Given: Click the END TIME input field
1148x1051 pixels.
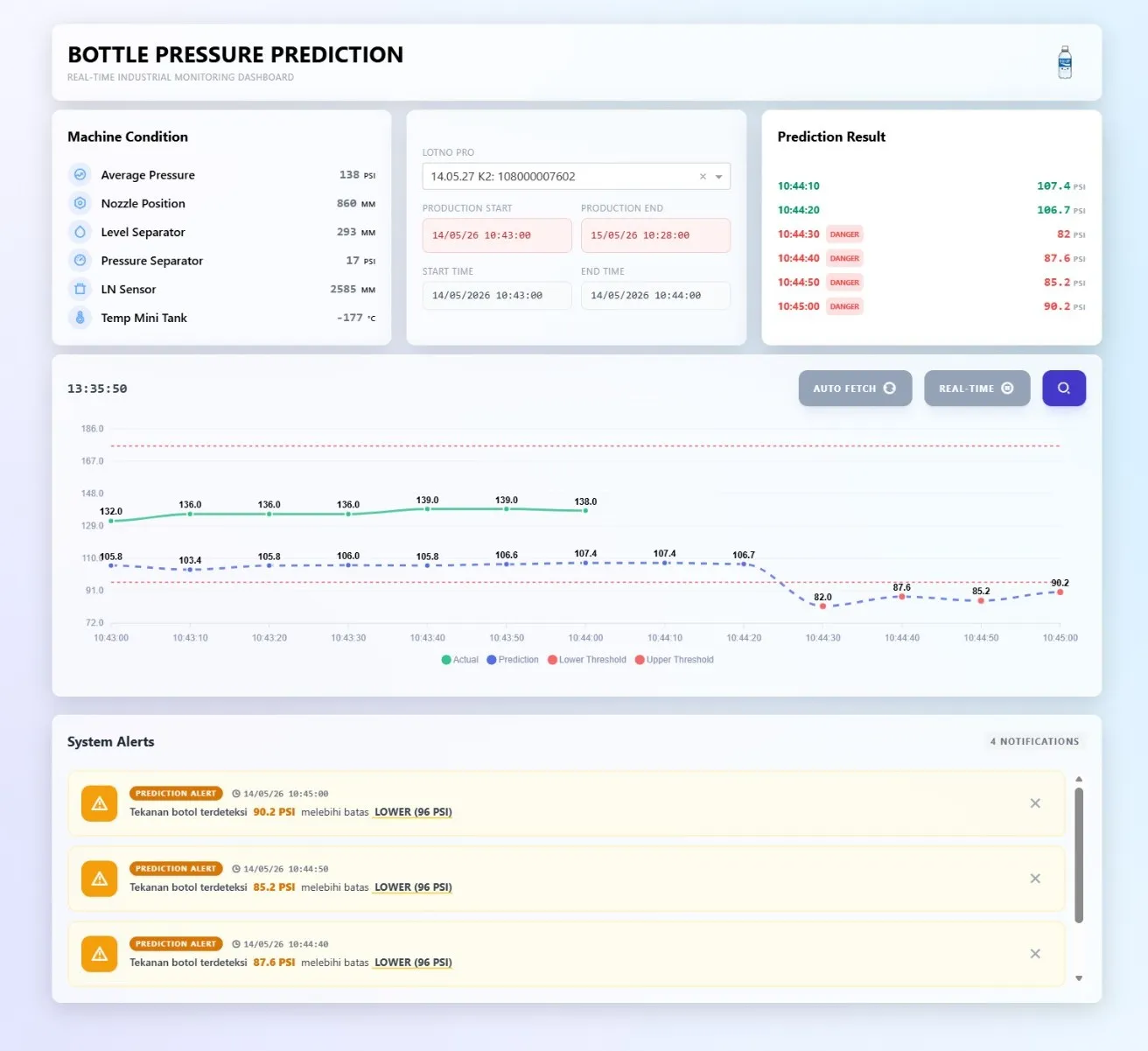Looking at the screenshot, I should 655,296.
